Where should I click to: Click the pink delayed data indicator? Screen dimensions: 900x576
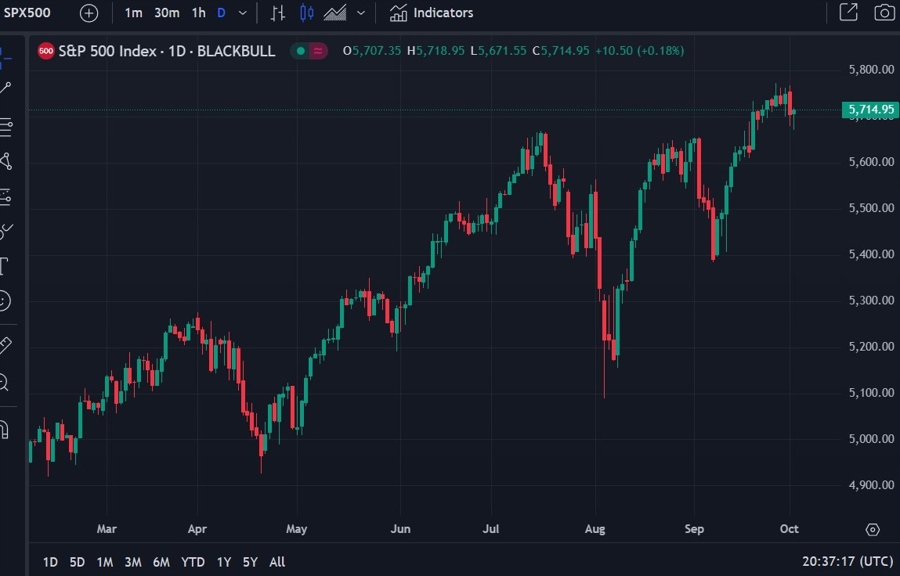coord(317,51)
